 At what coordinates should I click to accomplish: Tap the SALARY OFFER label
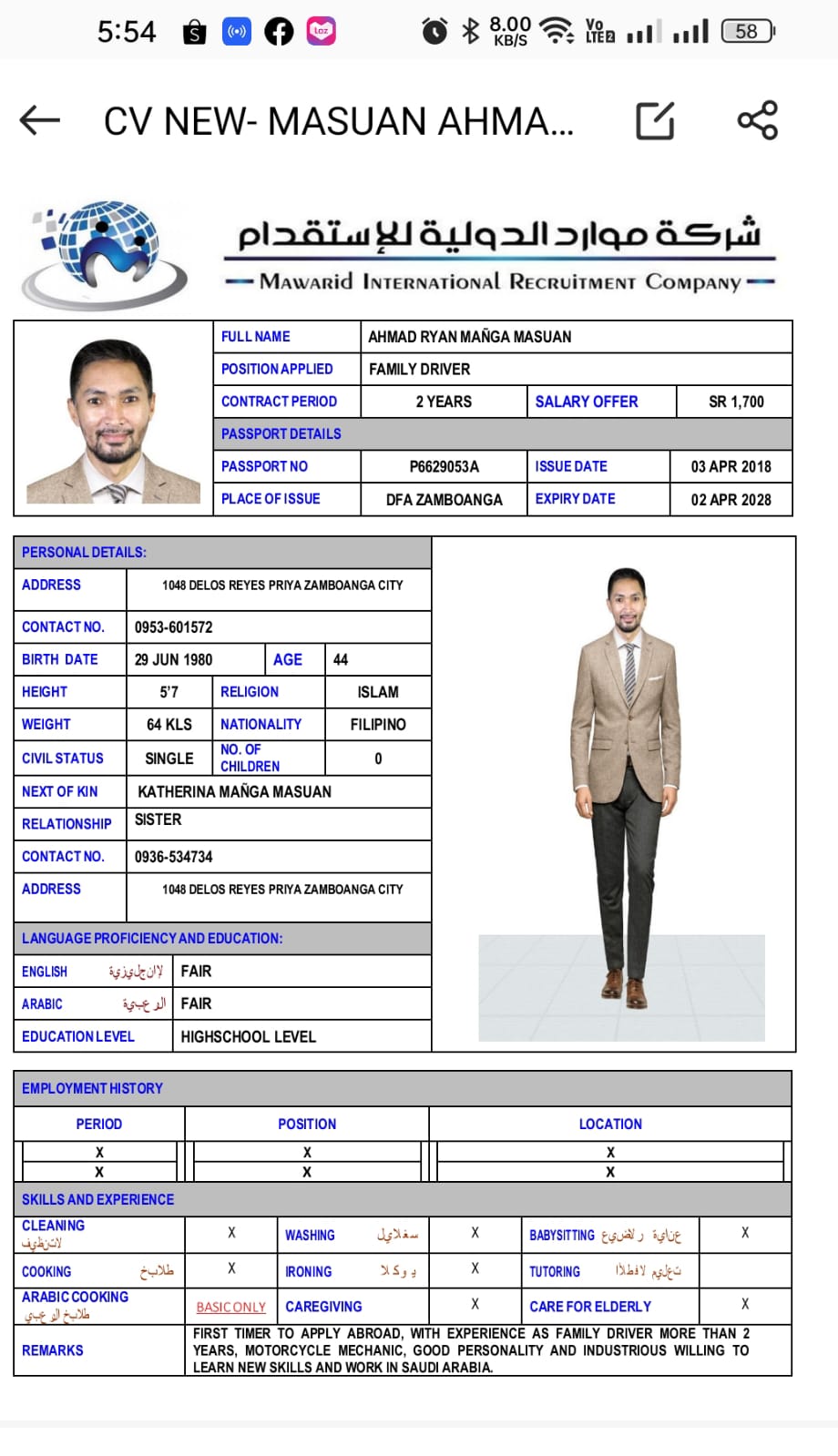[x=587, y=402]
